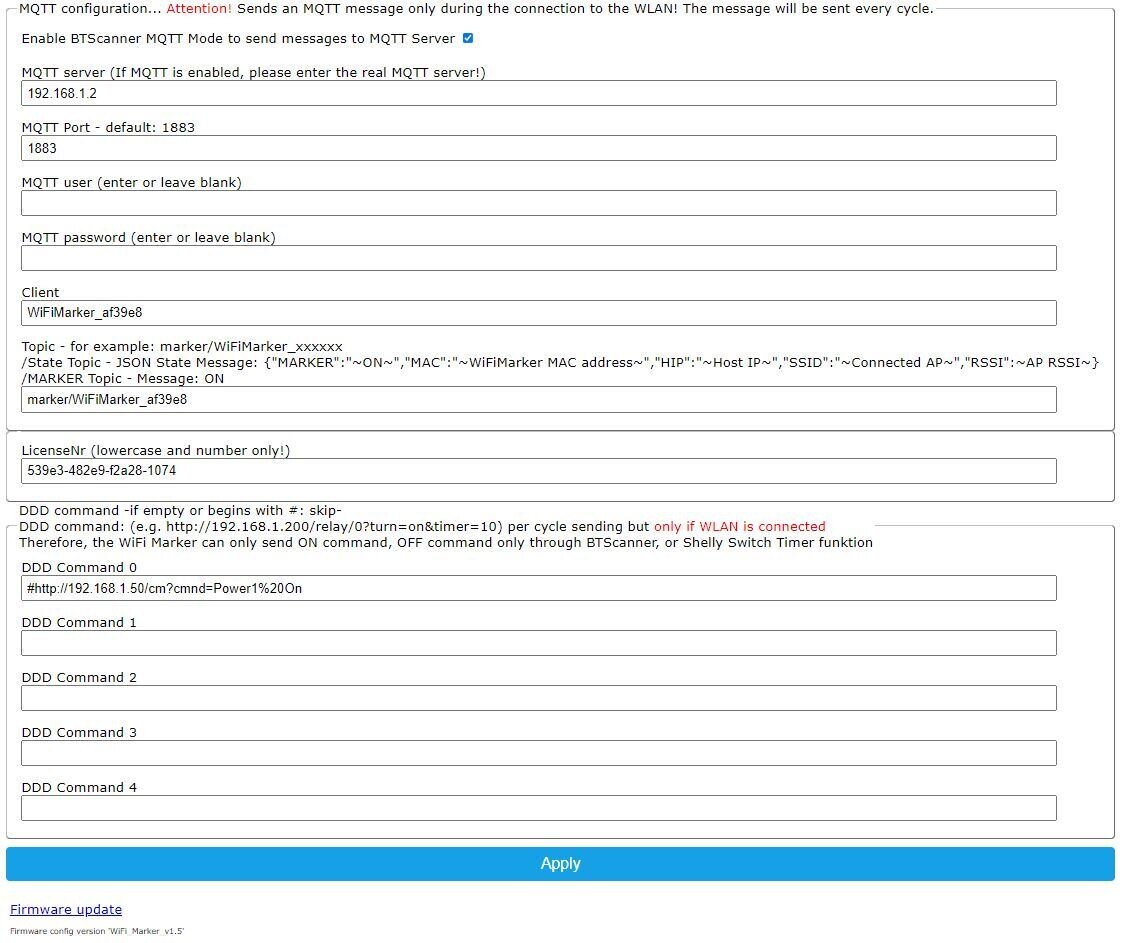Select the LicenseNr input field
Viewport: 1125px width, 943px height.
(x=538, y=471)
